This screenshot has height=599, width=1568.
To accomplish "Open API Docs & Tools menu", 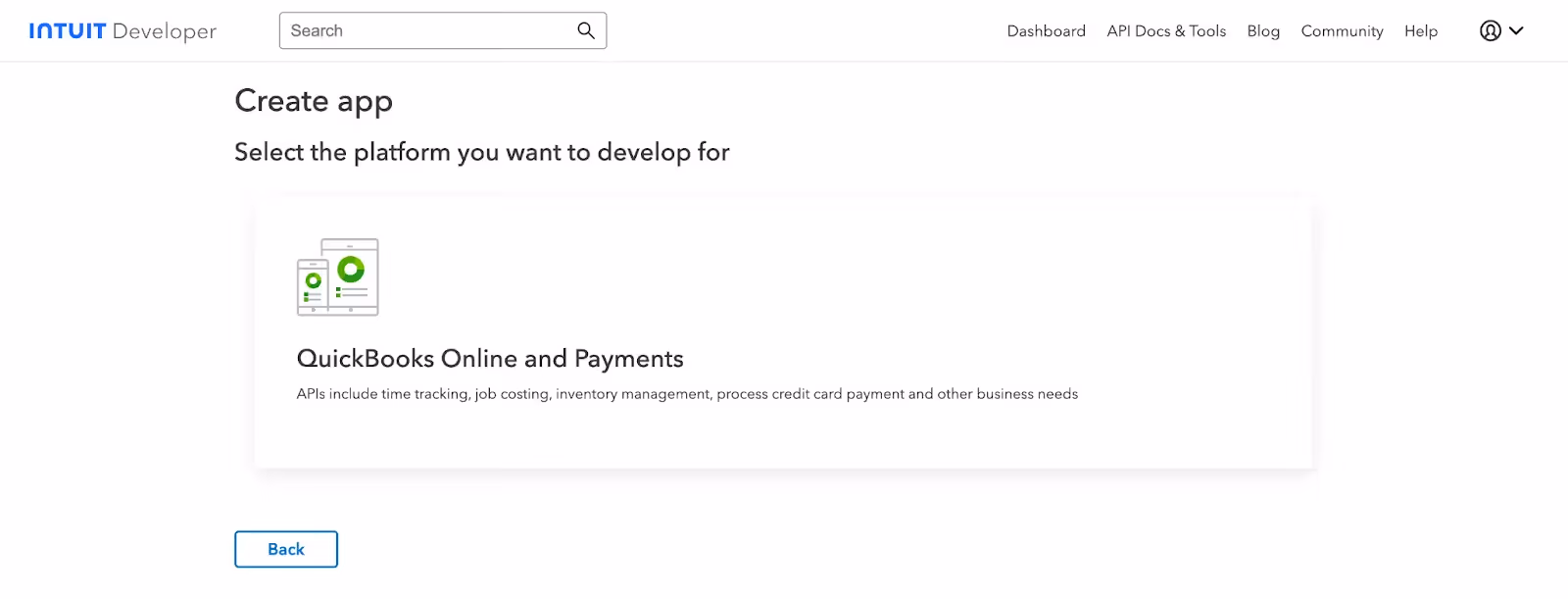I will 1166,31.
